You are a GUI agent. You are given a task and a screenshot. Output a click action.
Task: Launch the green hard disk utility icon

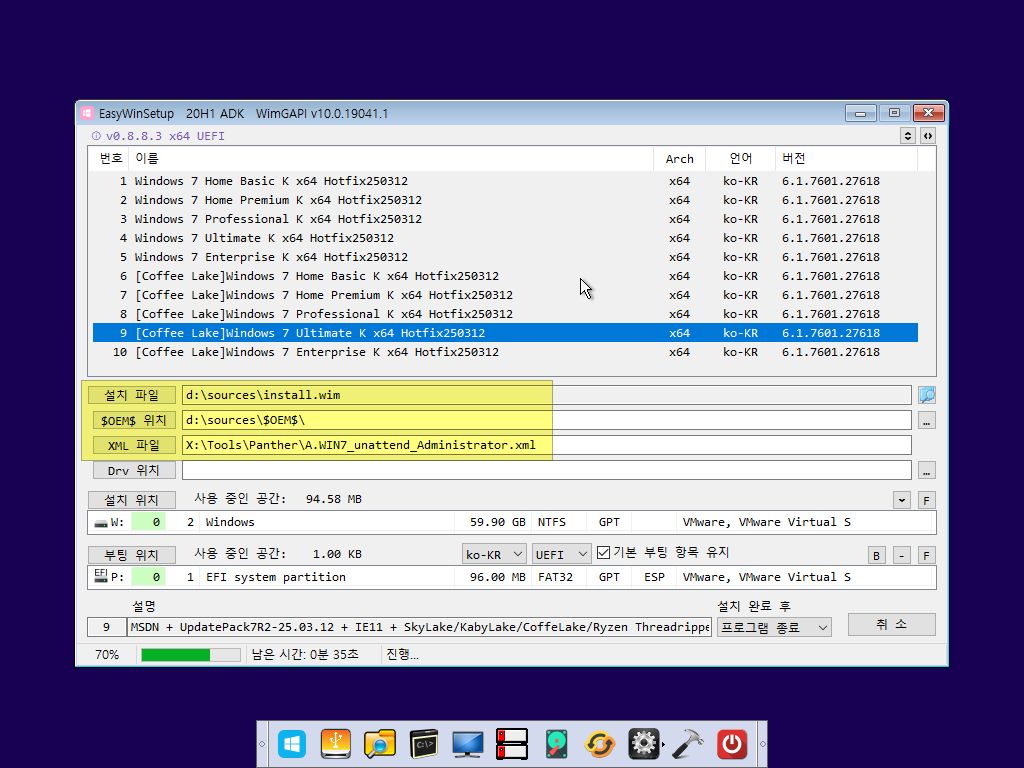click(x=556, y=744)
